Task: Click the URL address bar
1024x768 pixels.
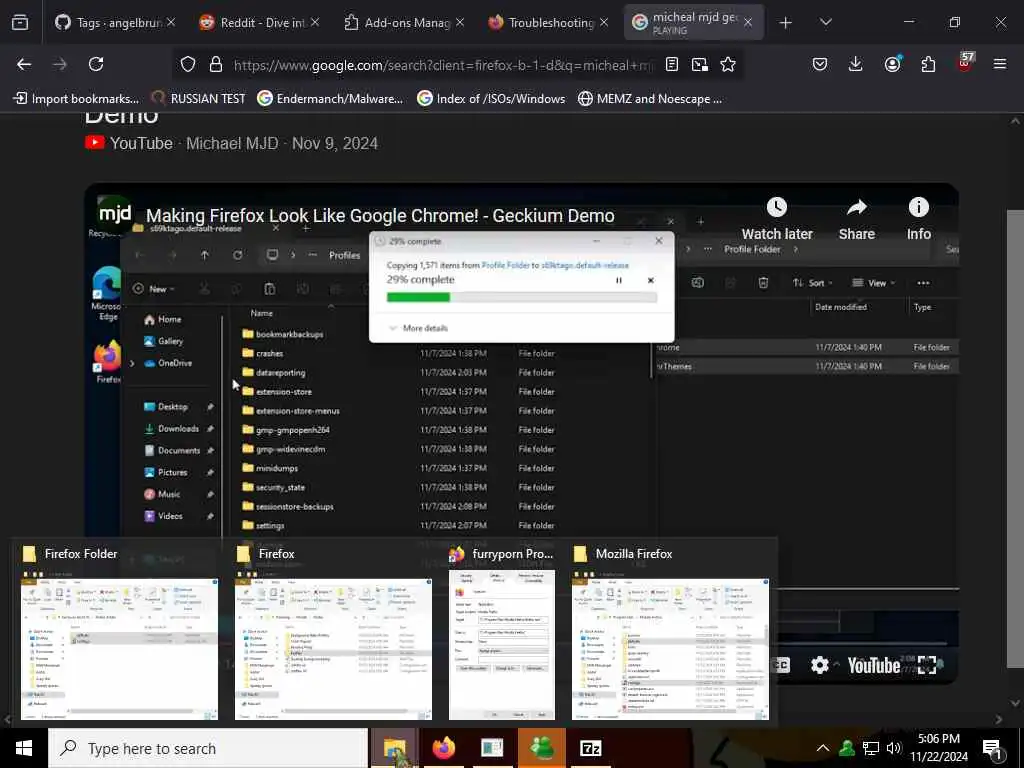Action: (443, 65)
